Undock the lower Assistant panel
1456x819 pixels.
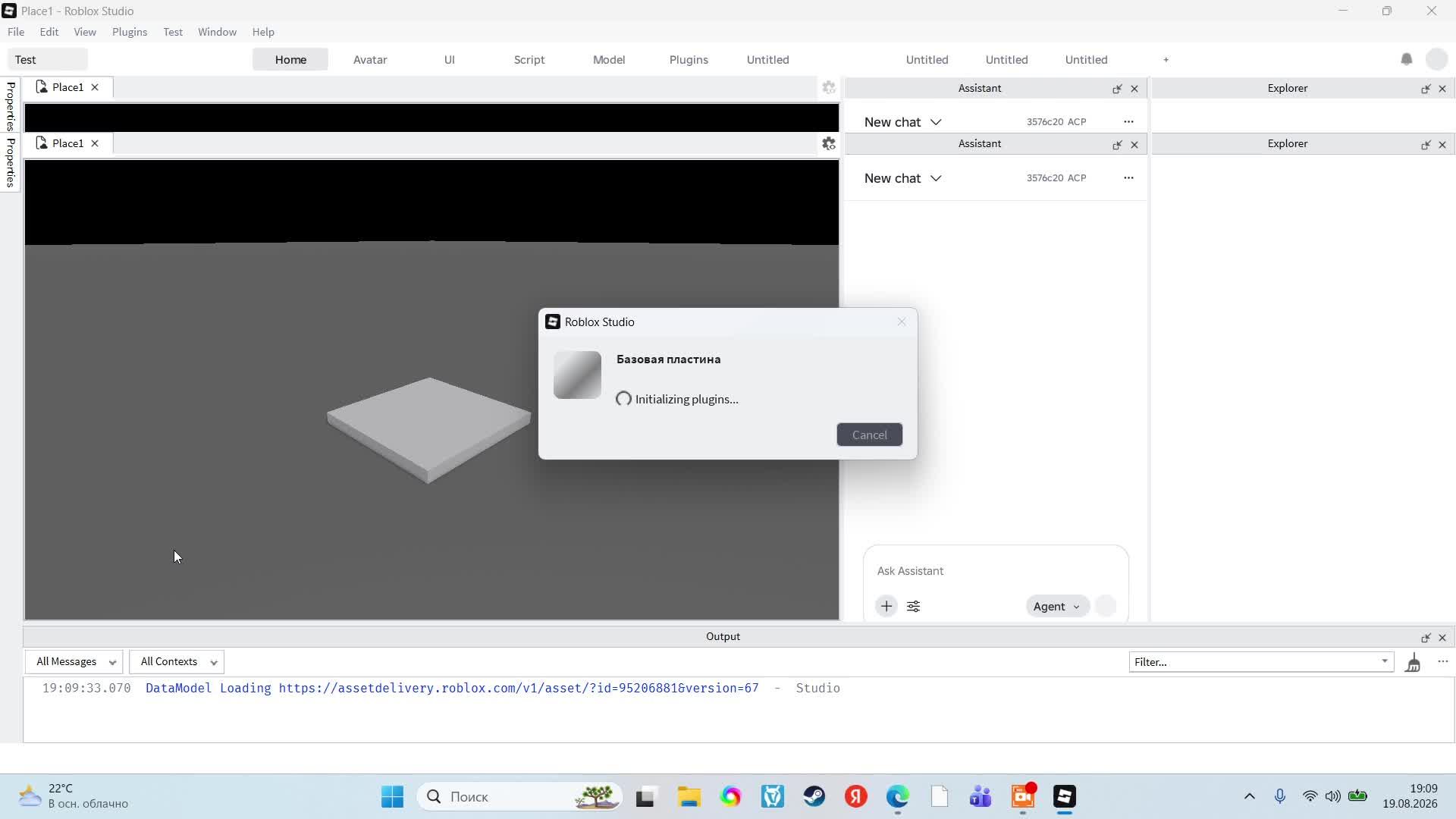(1117, 144)
